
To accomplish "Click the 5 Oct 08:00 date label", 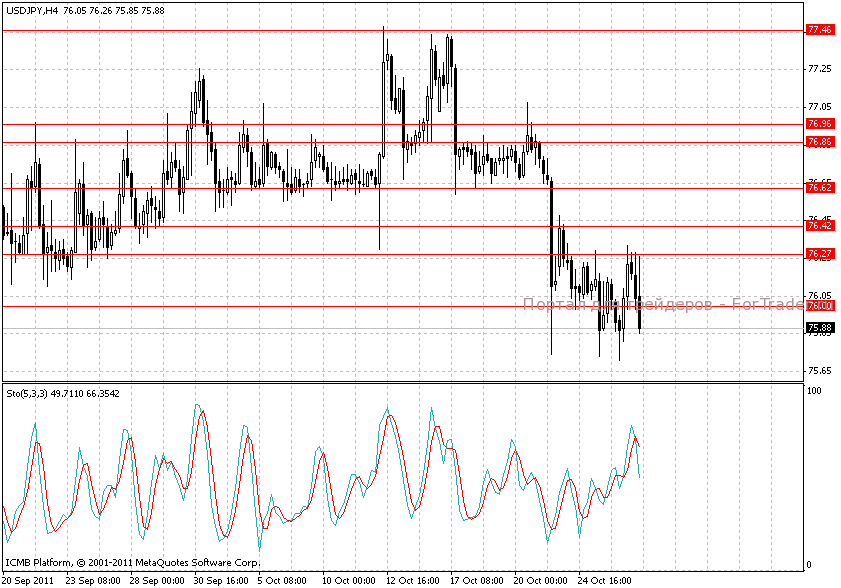I will [282, 580].
